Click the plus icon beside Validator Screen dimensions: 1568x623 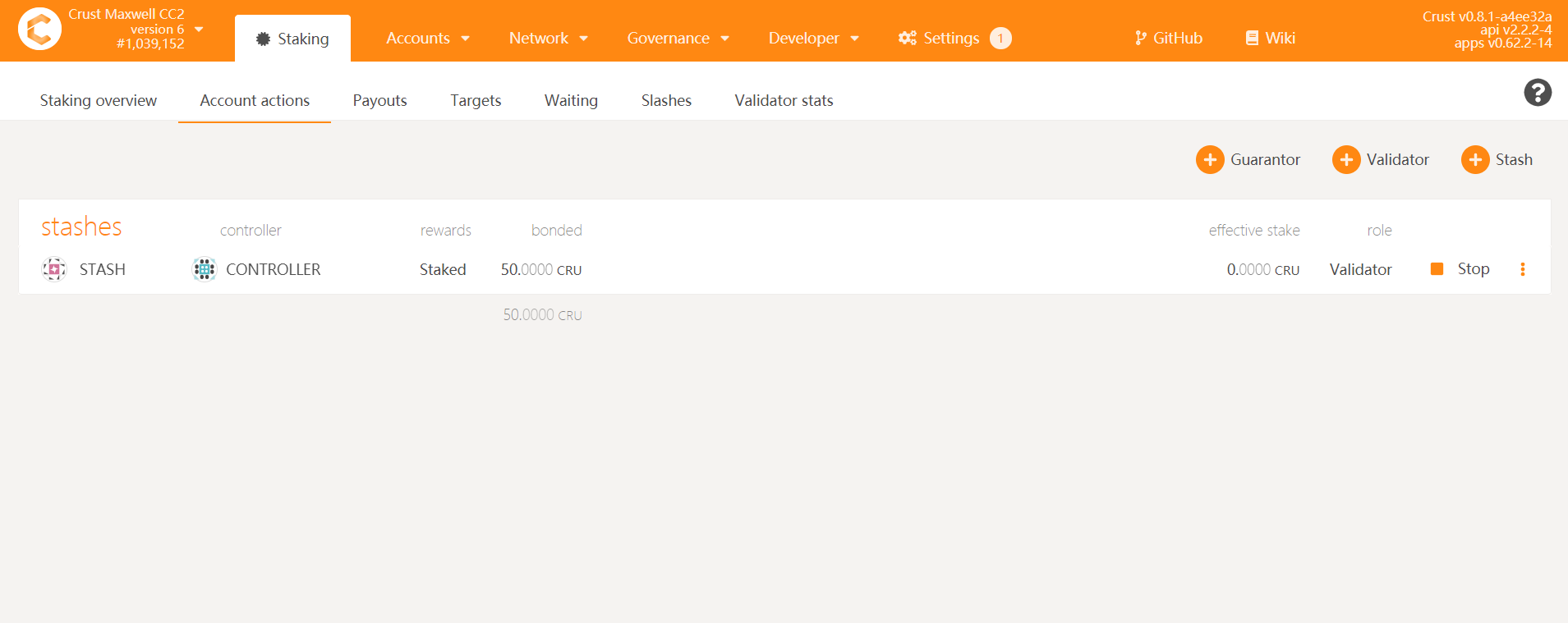click(x=1345, y=160)
